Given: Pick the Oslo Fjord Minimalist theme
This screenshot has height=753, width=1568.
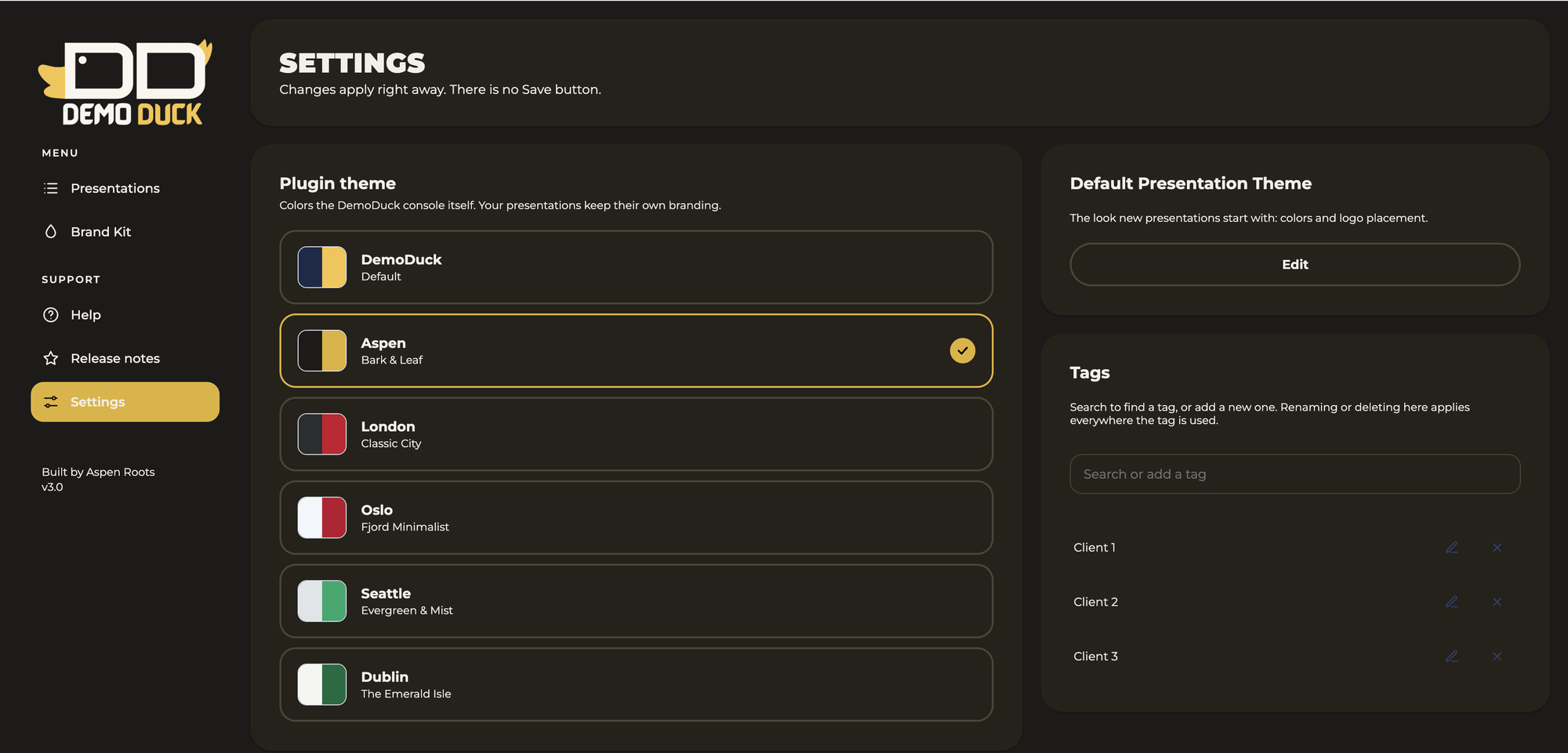Looking at the screenshot, I should 636,517.
